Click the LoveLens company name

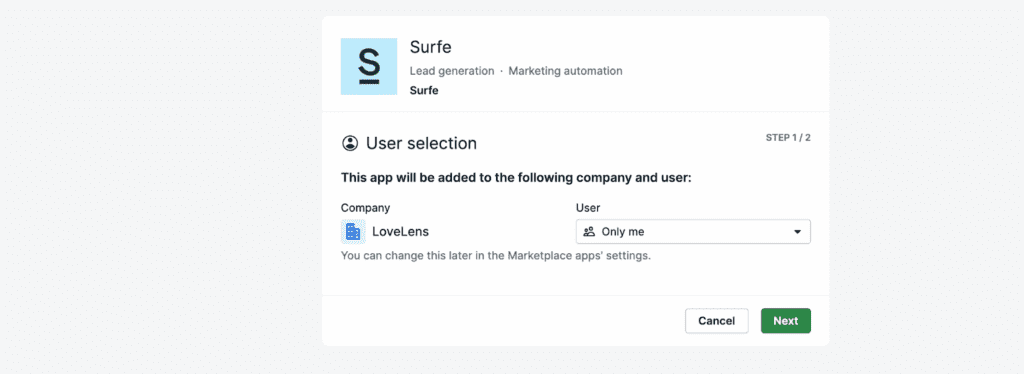400,231
